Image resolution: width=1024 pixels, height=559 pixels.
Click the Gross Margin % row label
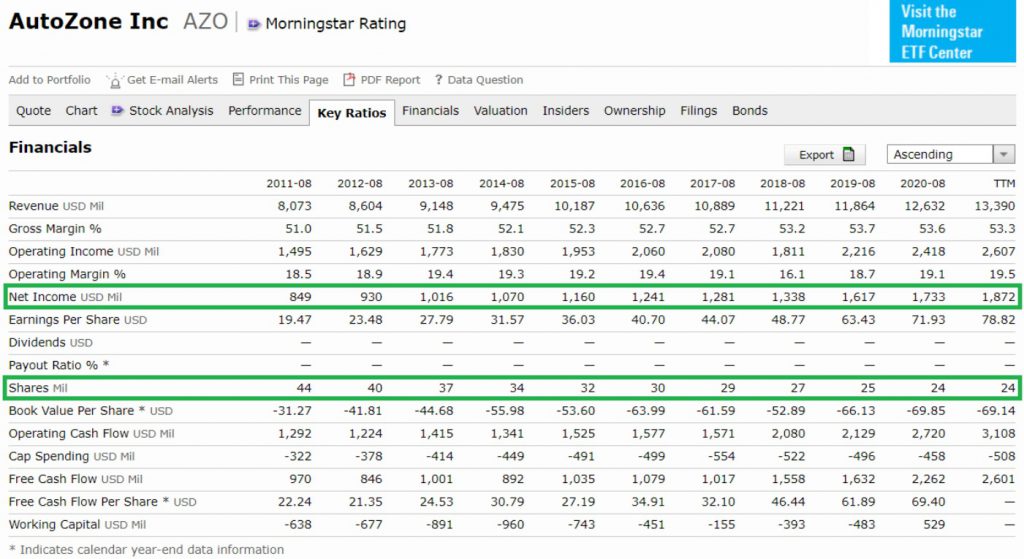(55, 229)
